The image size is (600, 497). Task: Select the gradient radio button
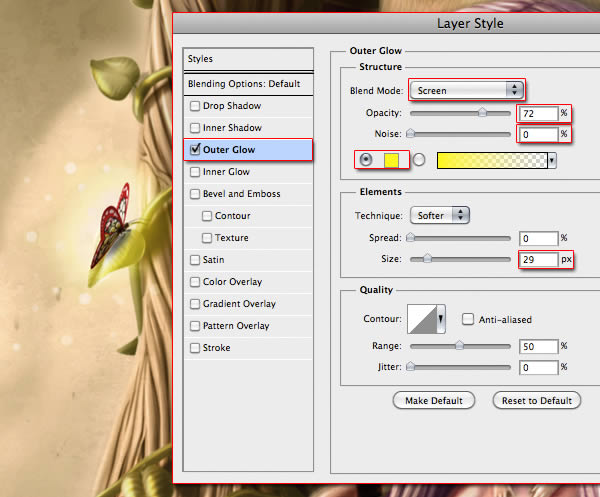419,160
